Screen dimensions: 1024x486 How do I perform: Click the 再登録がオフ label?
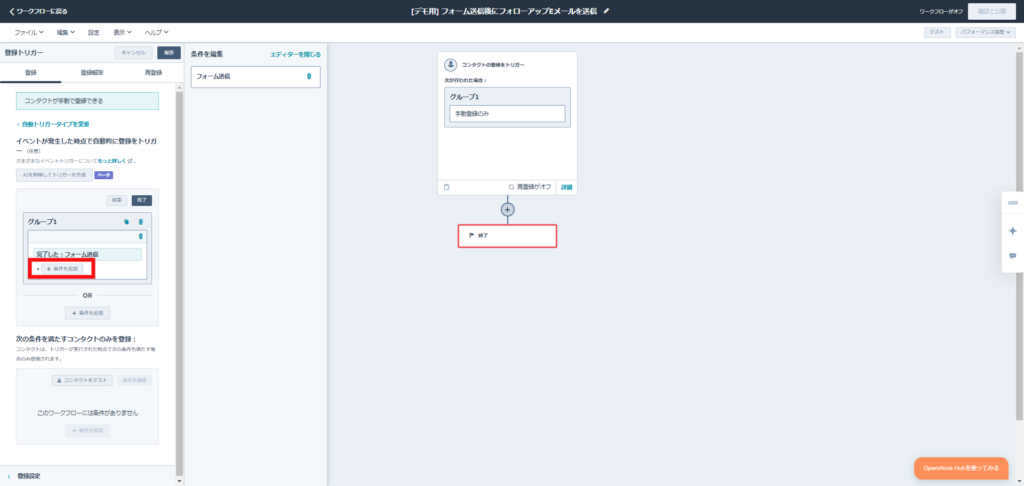(534, 187)
